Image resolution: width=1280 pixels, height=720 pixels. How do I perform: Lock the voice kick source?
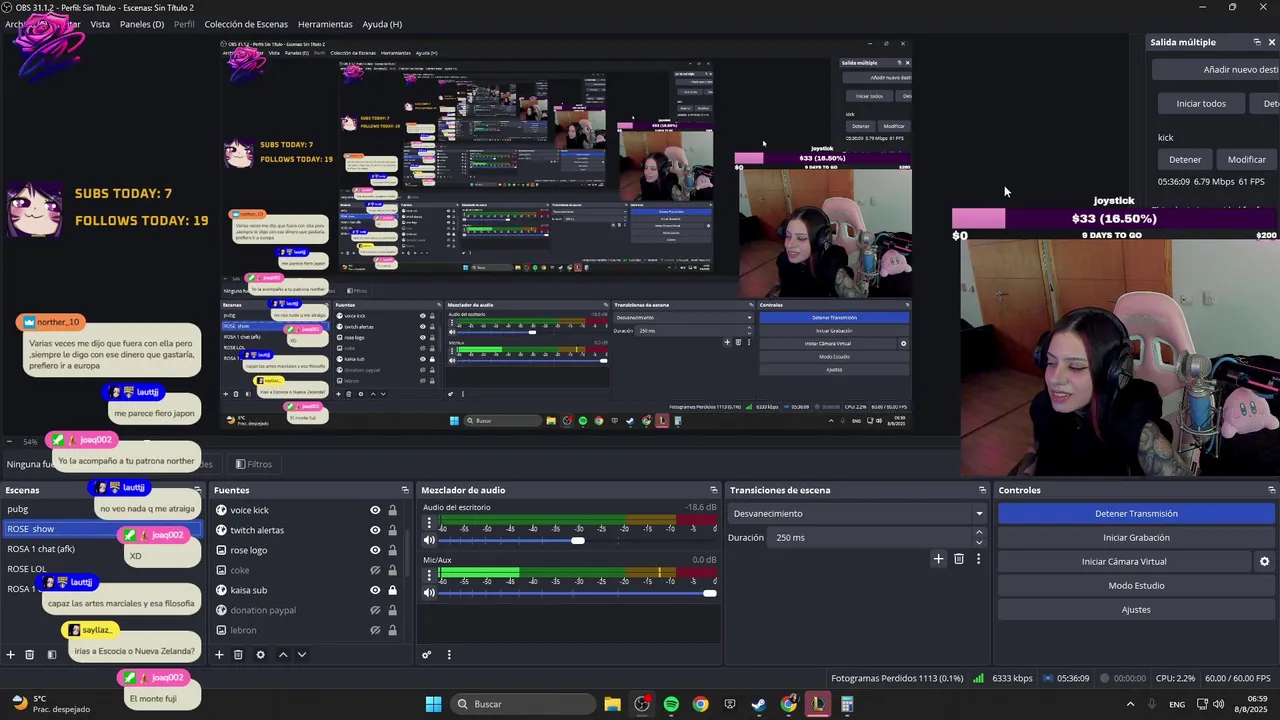coord(392,510)
